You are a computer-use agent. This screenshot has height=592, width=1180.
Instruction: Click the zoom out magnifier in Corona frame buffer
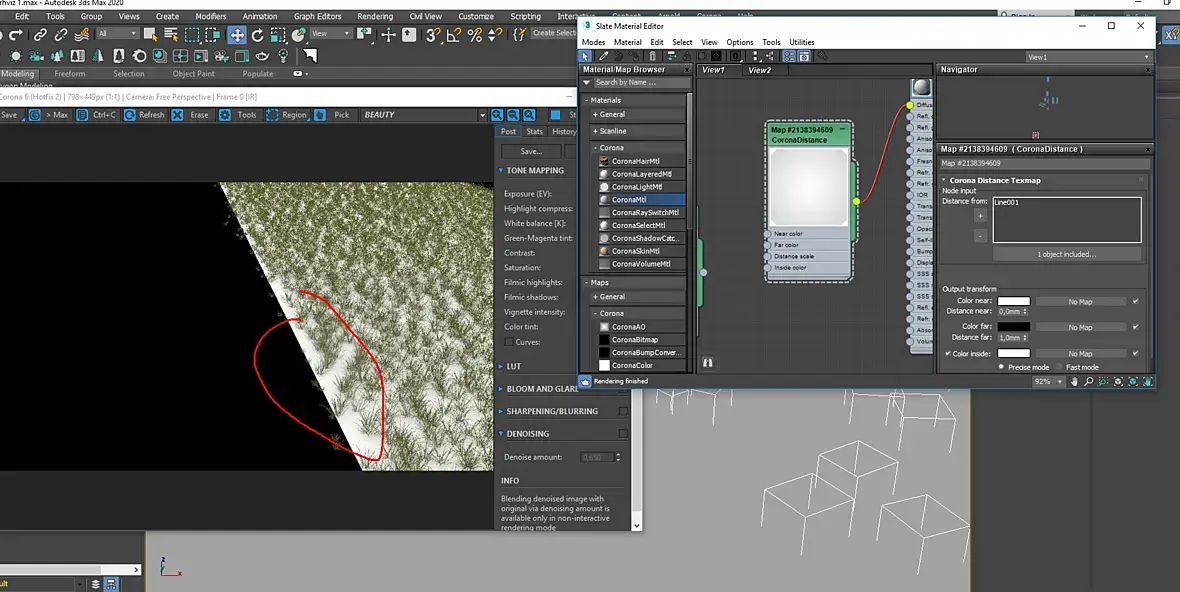point(513,115)
